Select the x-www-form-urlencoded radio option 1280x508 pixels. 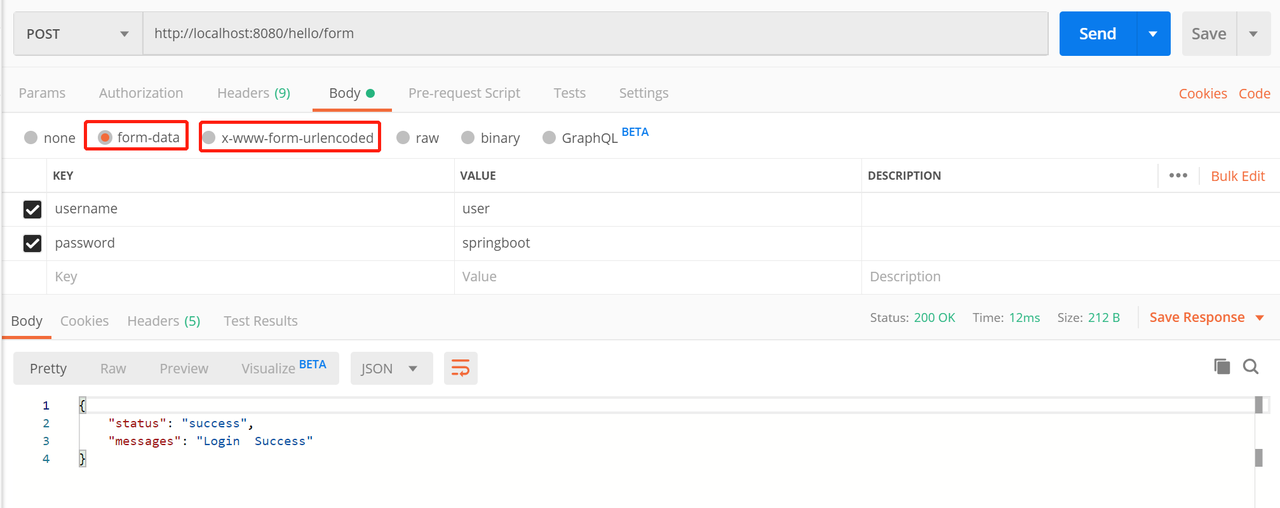click(x=209, y=137)
